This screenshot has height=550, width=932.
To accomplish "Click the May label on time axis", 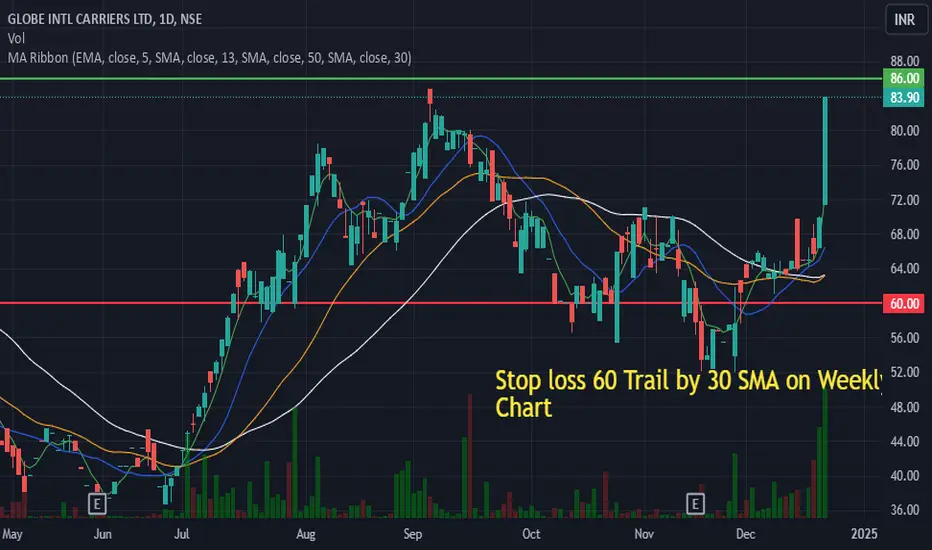I will click(12, 534).
